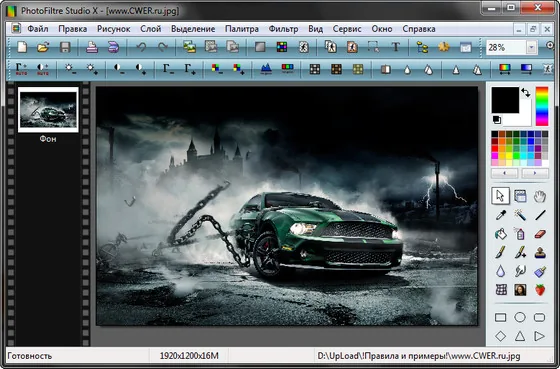Select the Retouch wide brush tool
Viewport: 560px width, 369px height.
click(x=540, y=271)
